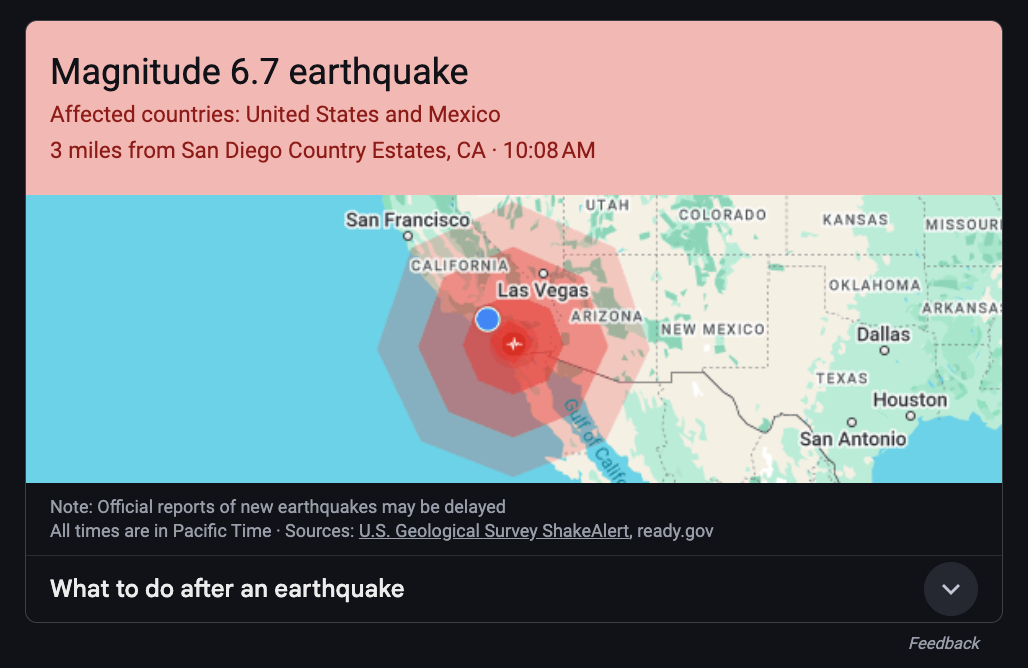
Task: Click the ARIZONA state label on map
Action: [x=606, y=316]
